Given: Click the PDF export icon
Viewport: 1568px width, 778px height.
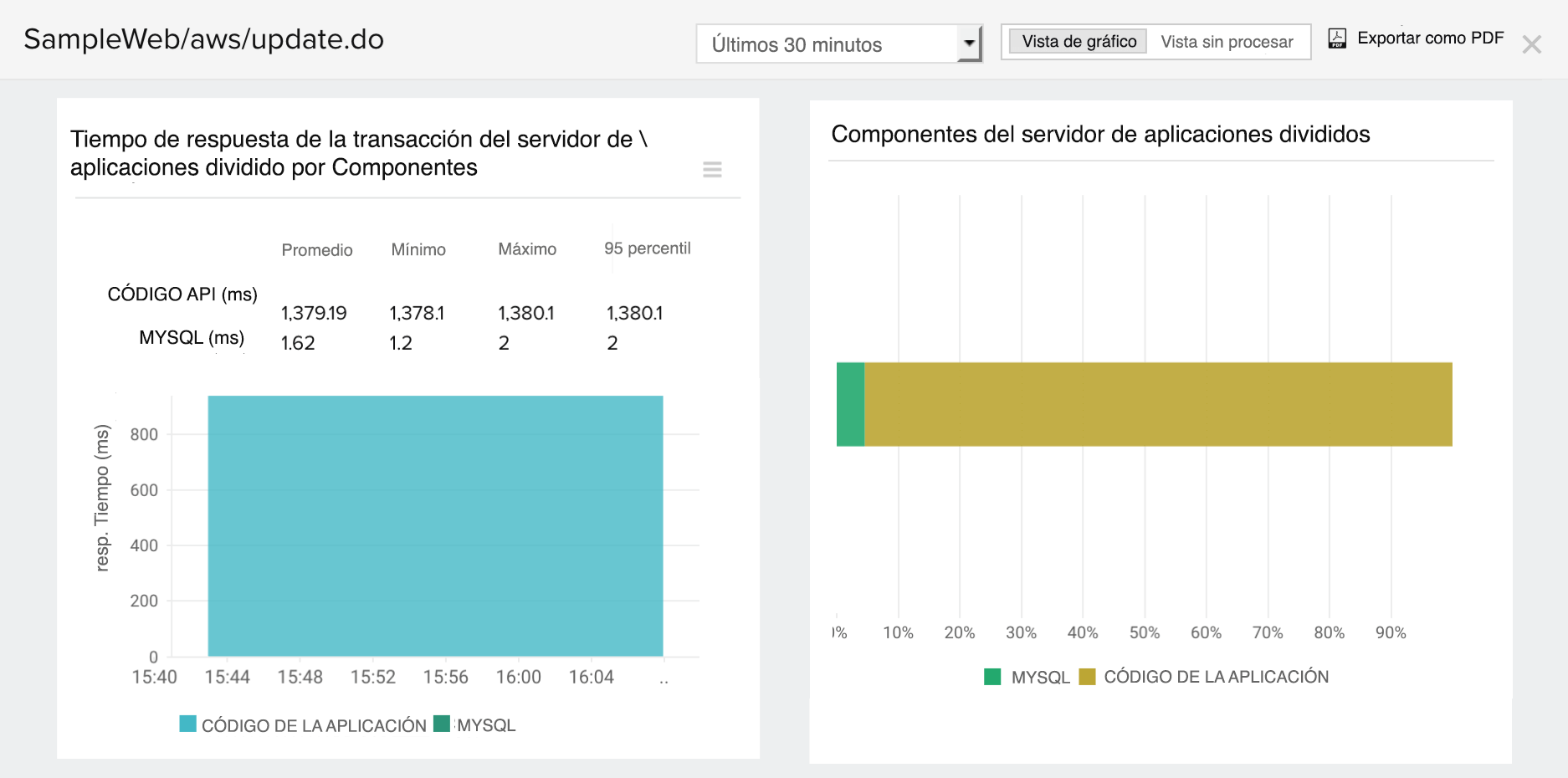Looking at the screenshot, I should 1337,38.
